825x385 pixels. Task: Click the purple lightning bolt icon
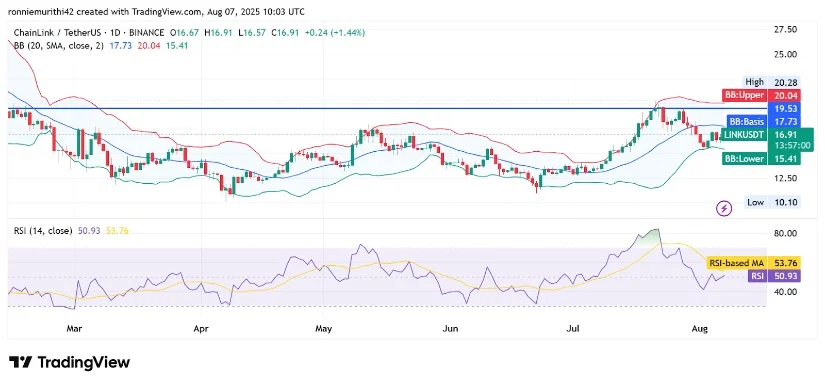tap(725, 209)
